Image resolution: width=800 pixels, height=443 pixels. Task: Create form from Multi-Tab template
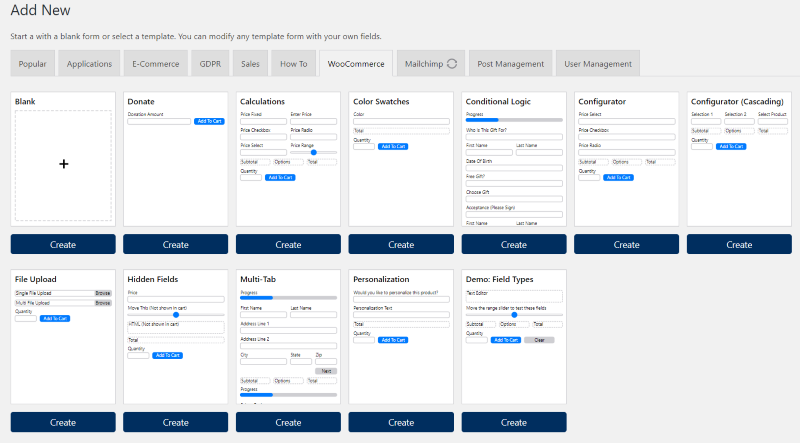pos(288,422)
